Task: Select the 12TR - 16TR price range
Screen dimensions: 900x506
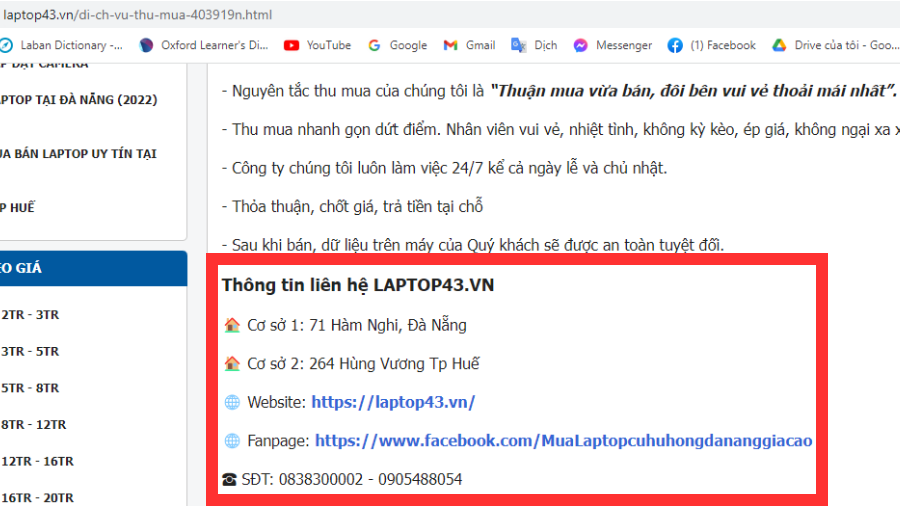Action: click(37, 462)
